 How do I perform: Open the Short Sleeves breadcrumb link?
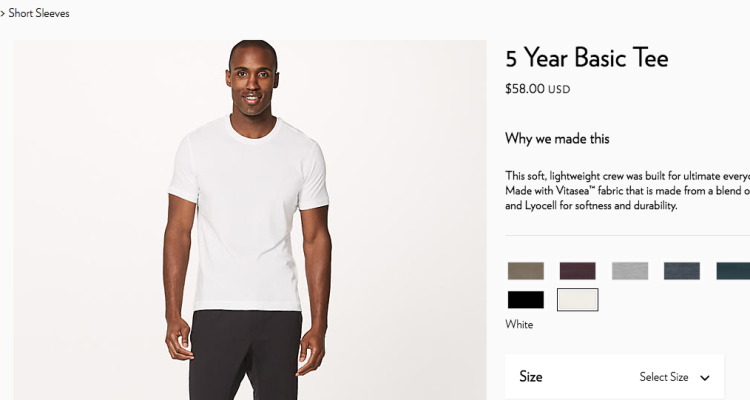39,13
